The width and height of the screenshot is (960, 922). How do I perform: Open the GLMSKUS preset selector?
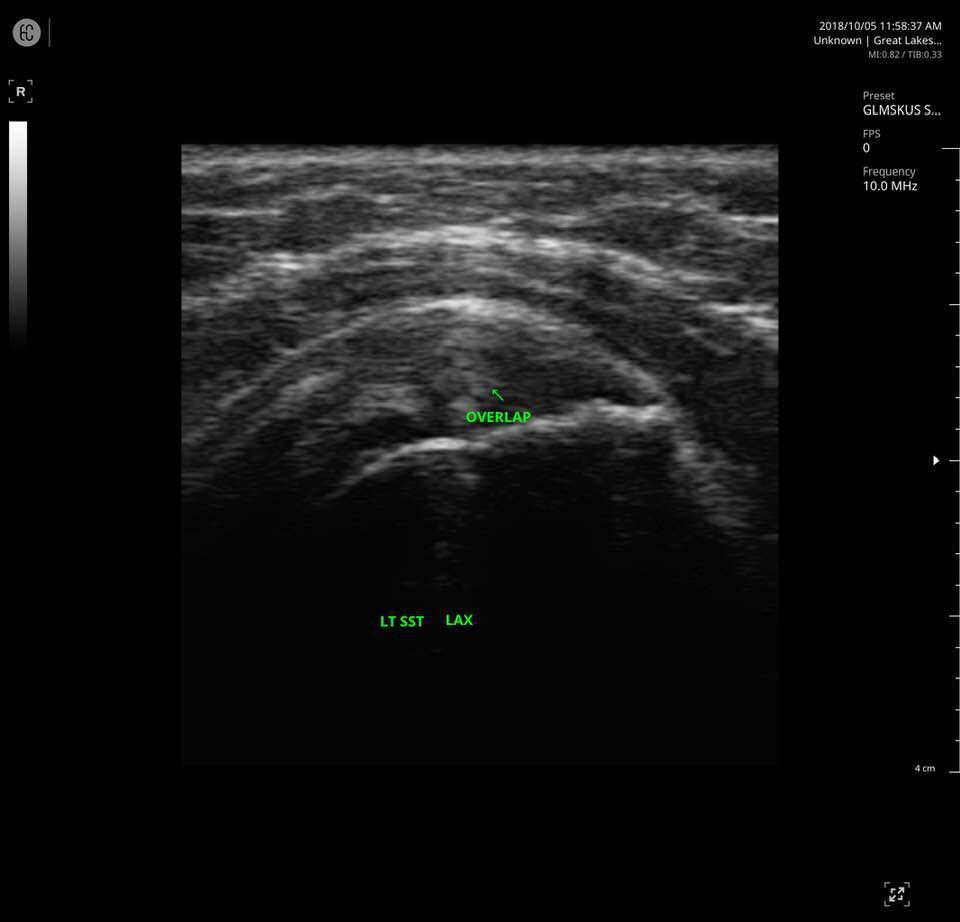click(901, 110)
